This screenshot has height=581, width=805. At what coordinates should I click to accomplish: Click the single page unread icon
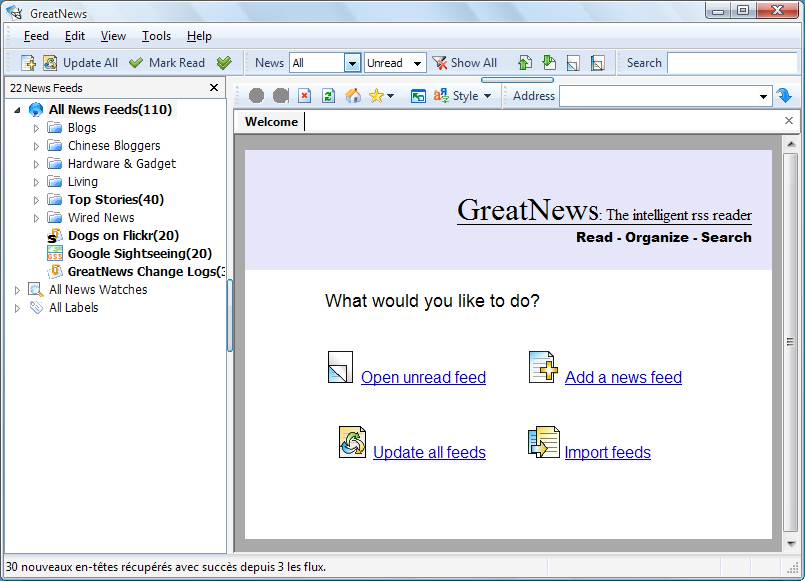point(573,63)
